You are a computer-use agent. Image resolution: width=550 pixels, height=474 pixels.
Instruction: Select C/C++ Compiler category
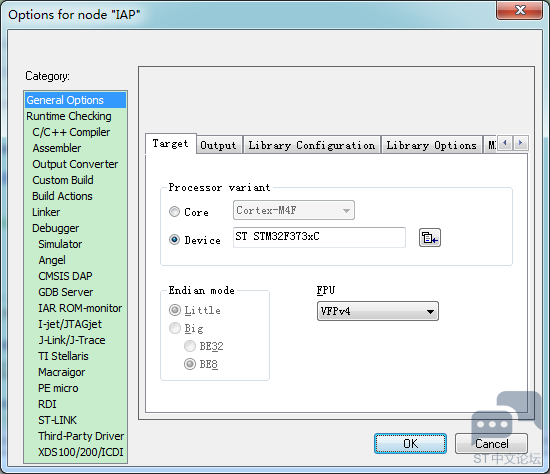click(75, 132)
